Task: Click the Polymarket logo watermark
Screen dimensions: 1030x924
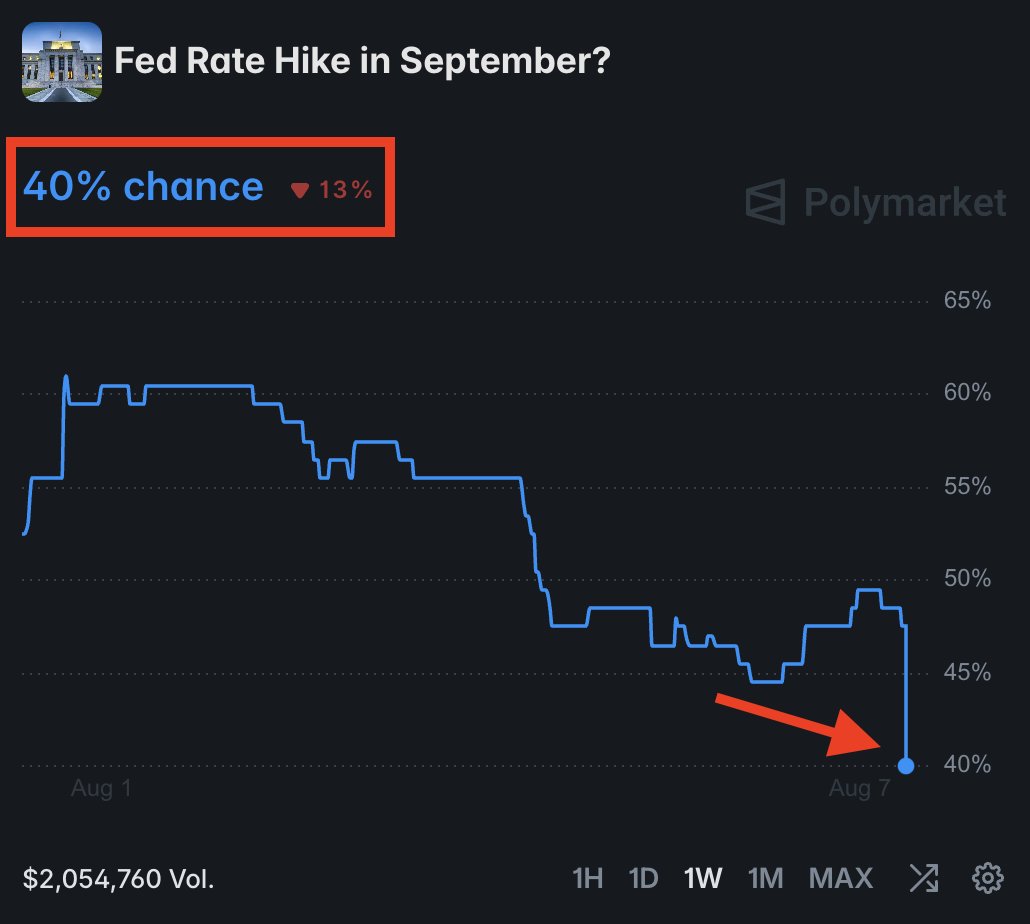Action: 766,202
